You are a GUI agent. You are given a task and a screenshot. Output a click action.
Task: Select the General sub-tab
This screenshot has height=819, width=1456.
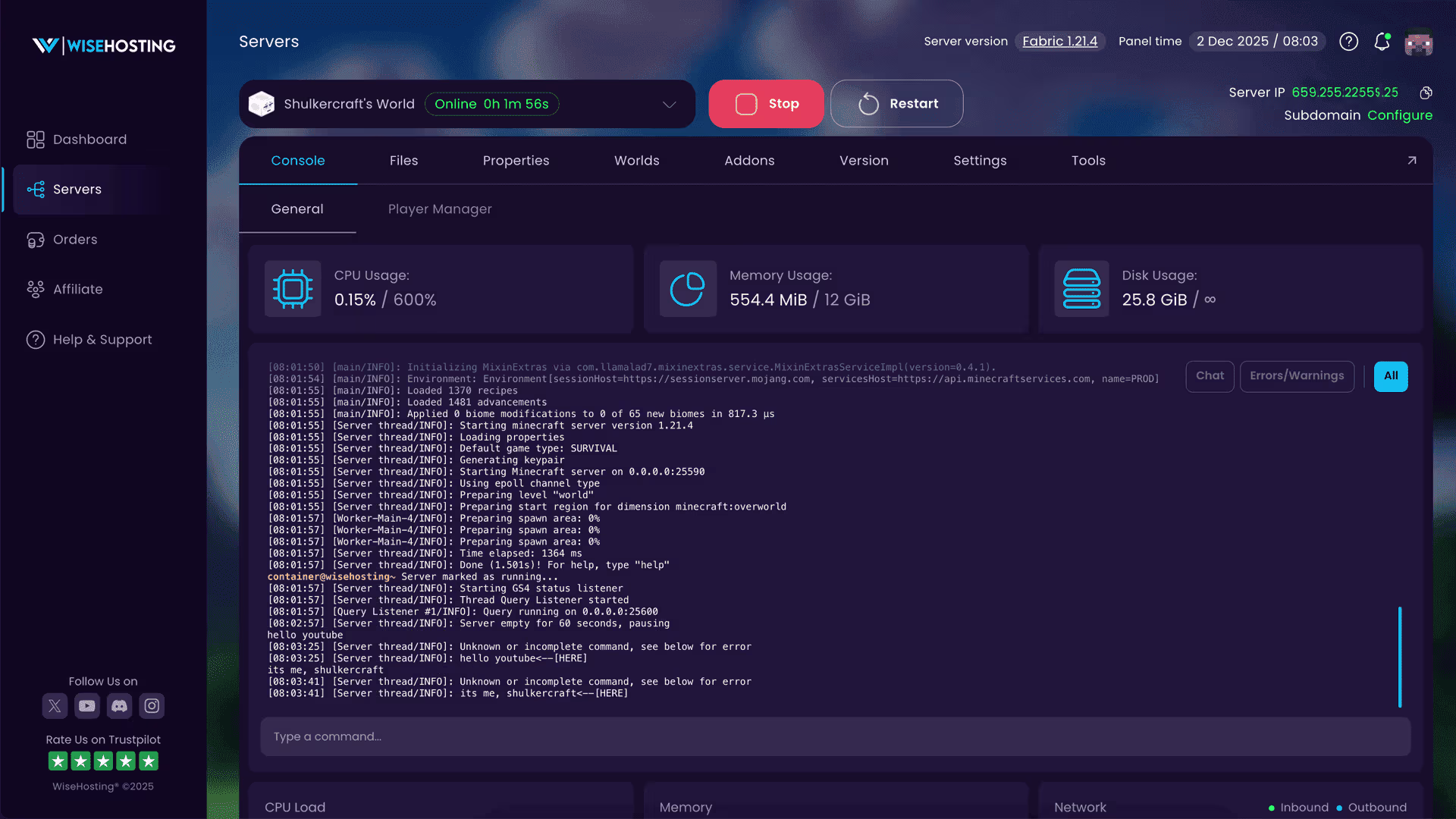tap(297, 209)
